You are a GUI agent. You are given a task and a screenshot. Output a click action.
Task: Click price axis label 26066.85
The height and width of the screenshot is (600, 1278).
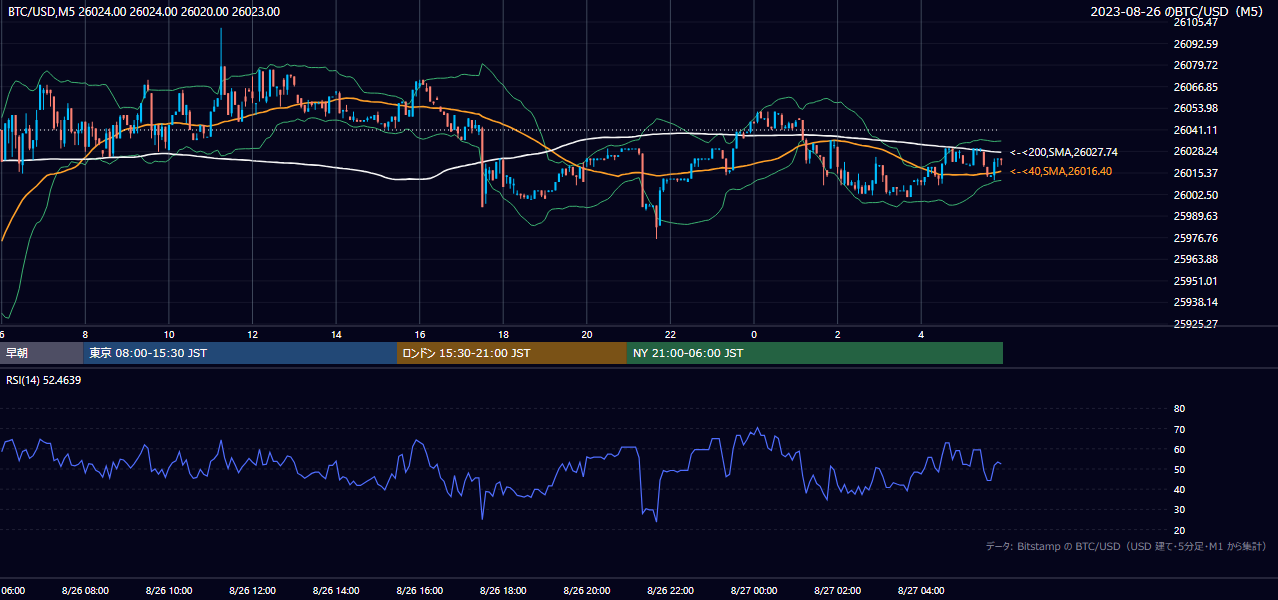pos(1195,87)
